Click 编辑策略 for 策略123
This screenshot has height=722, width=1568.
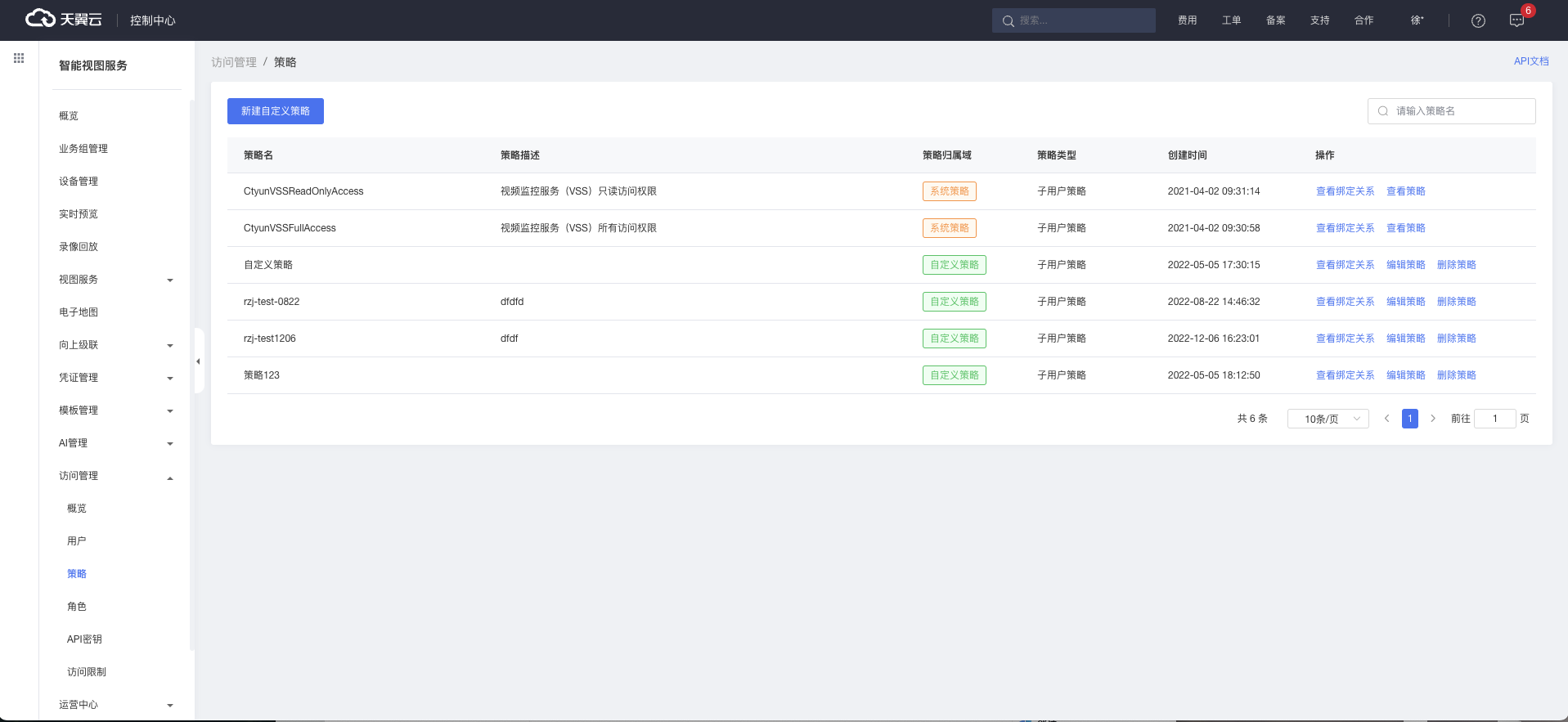click(1405, 375)
